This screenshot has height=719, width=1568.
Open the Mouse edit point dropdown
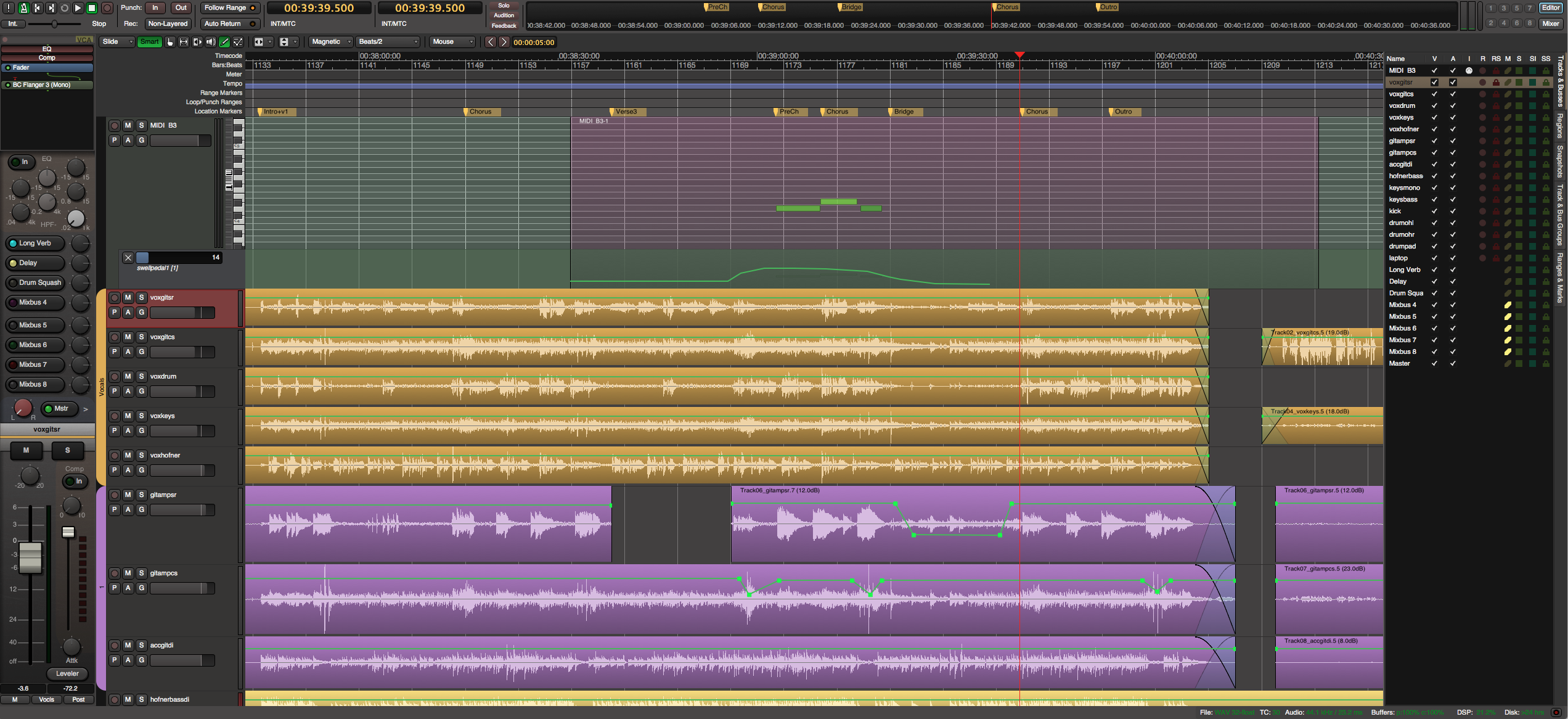(x=453, y=42)
